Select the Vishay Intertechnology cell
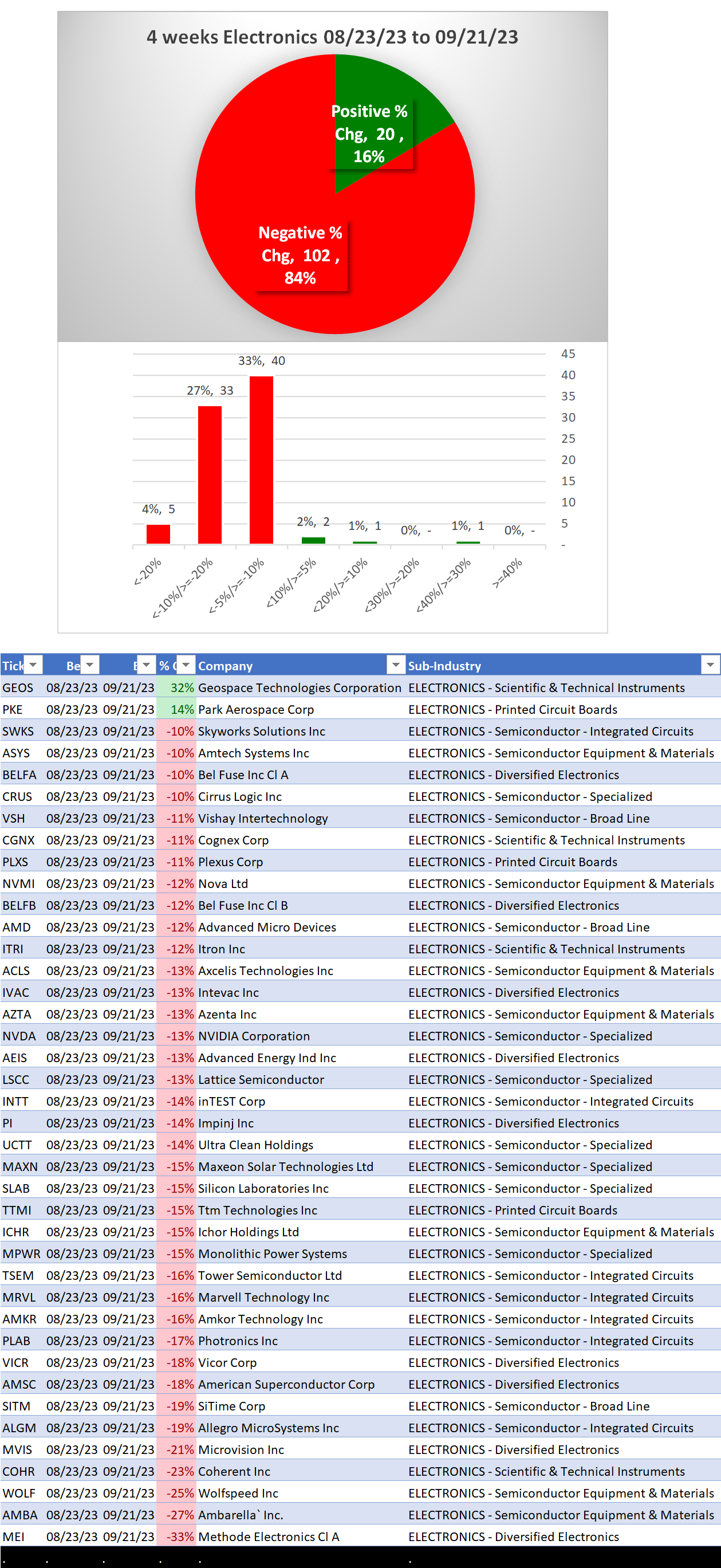 pyautogui.click(x=301, y=818)
